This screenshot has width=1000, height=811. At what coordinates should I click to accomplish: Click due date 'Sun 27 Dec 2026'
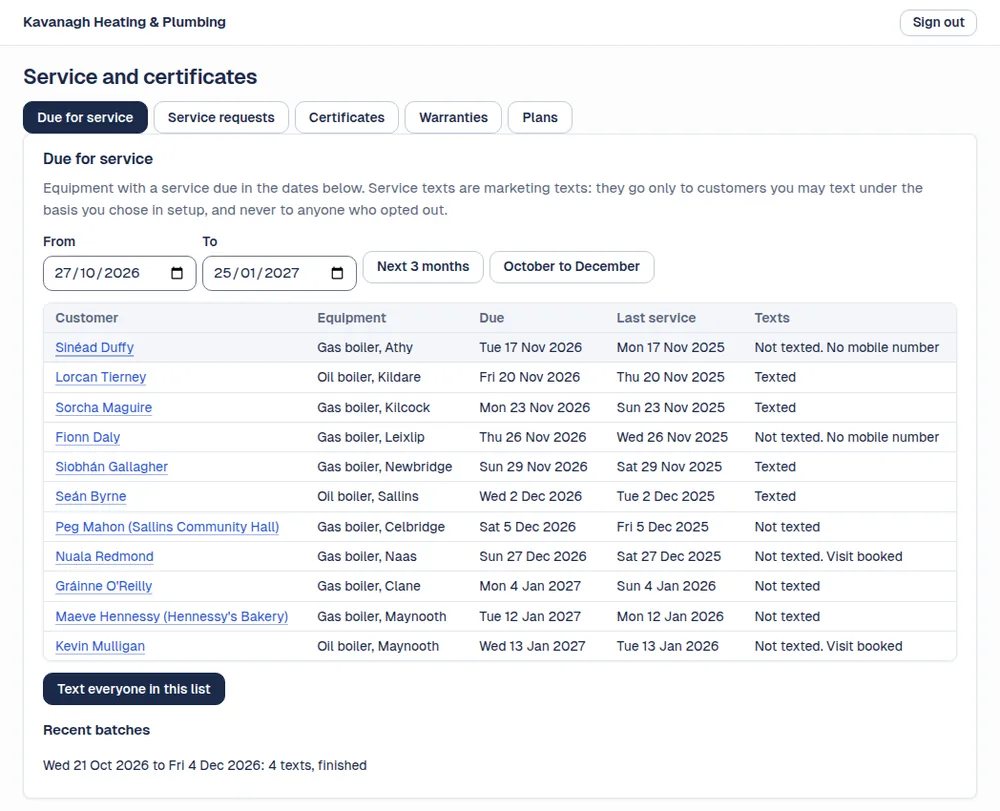click(533, 556)
